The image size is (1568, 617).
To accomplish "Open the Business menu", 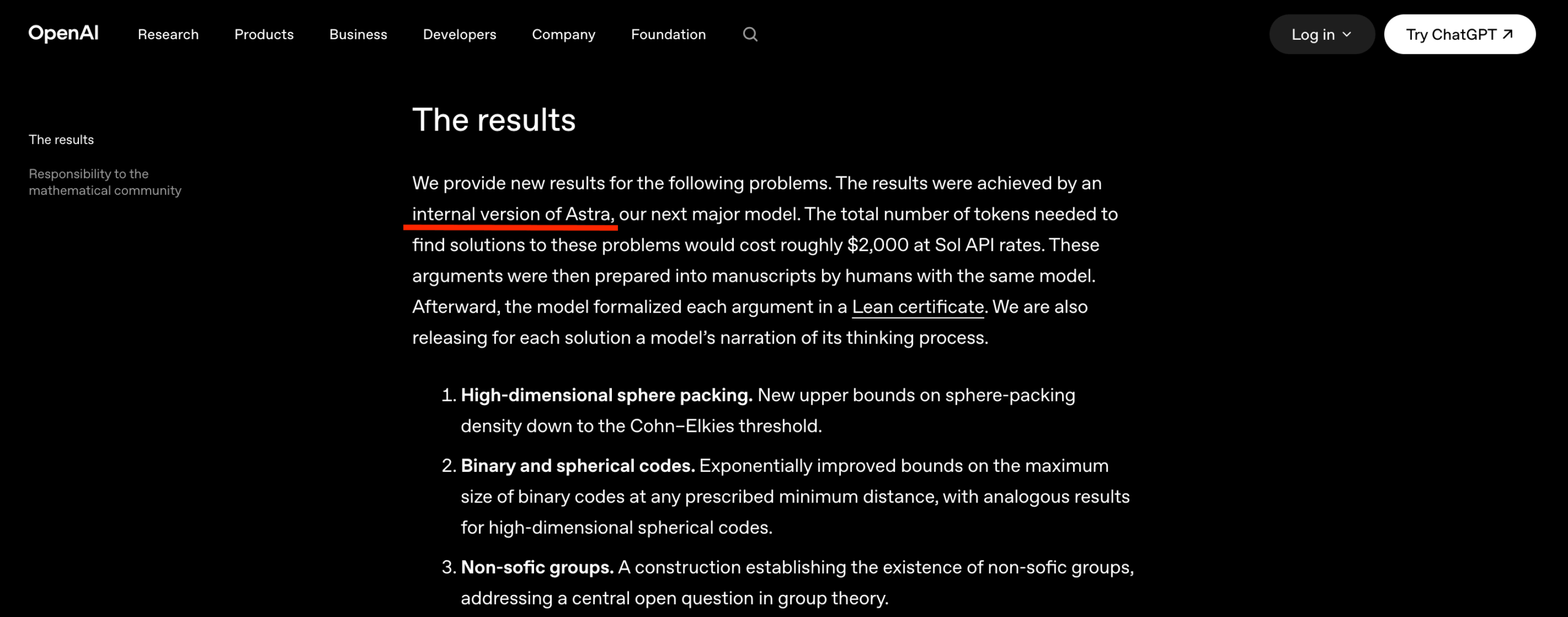I will click(358, 34).
